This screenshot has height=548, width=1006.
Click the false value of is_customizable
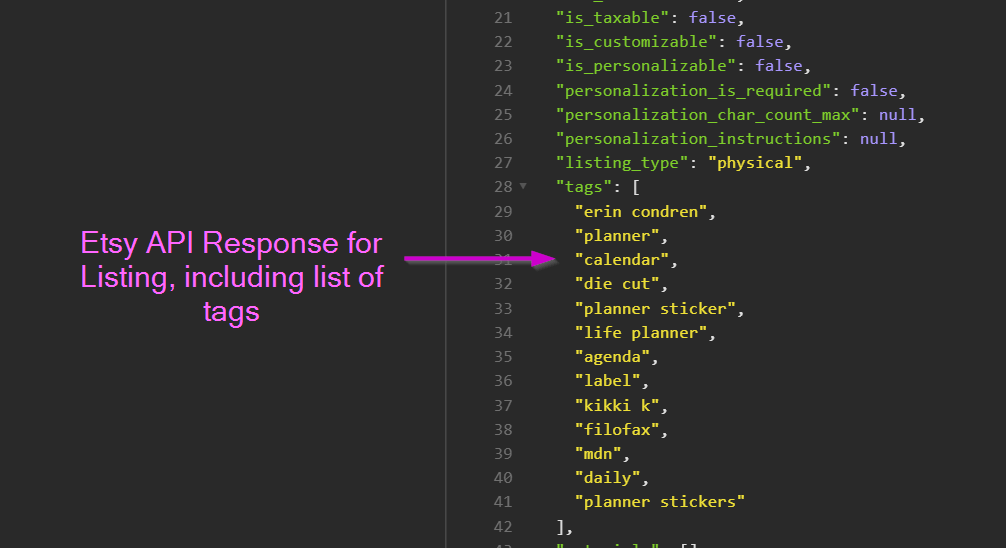(760, 42)
